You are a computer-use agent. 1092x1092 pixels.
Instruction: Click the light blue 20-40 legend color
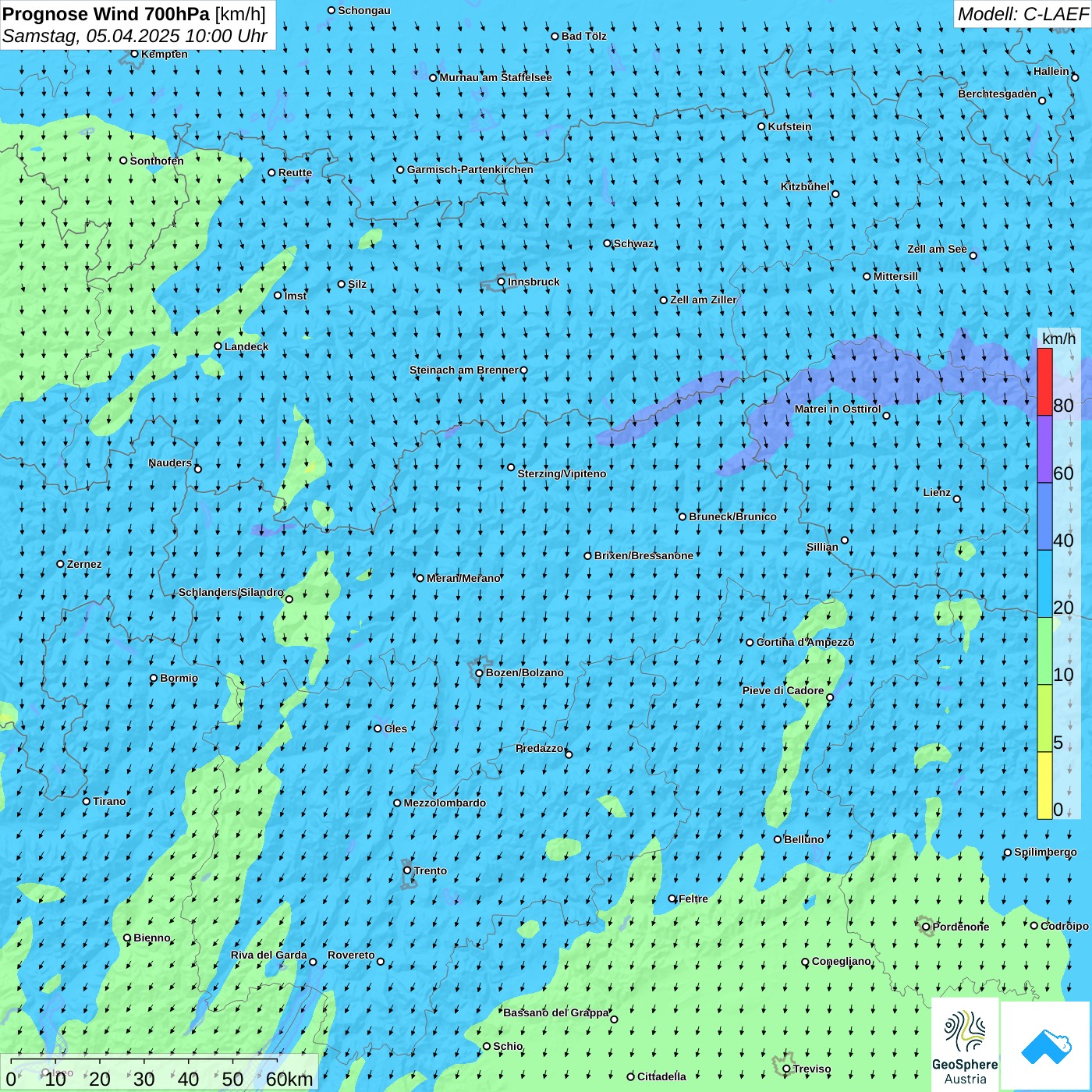click(x=1044, y=584)
